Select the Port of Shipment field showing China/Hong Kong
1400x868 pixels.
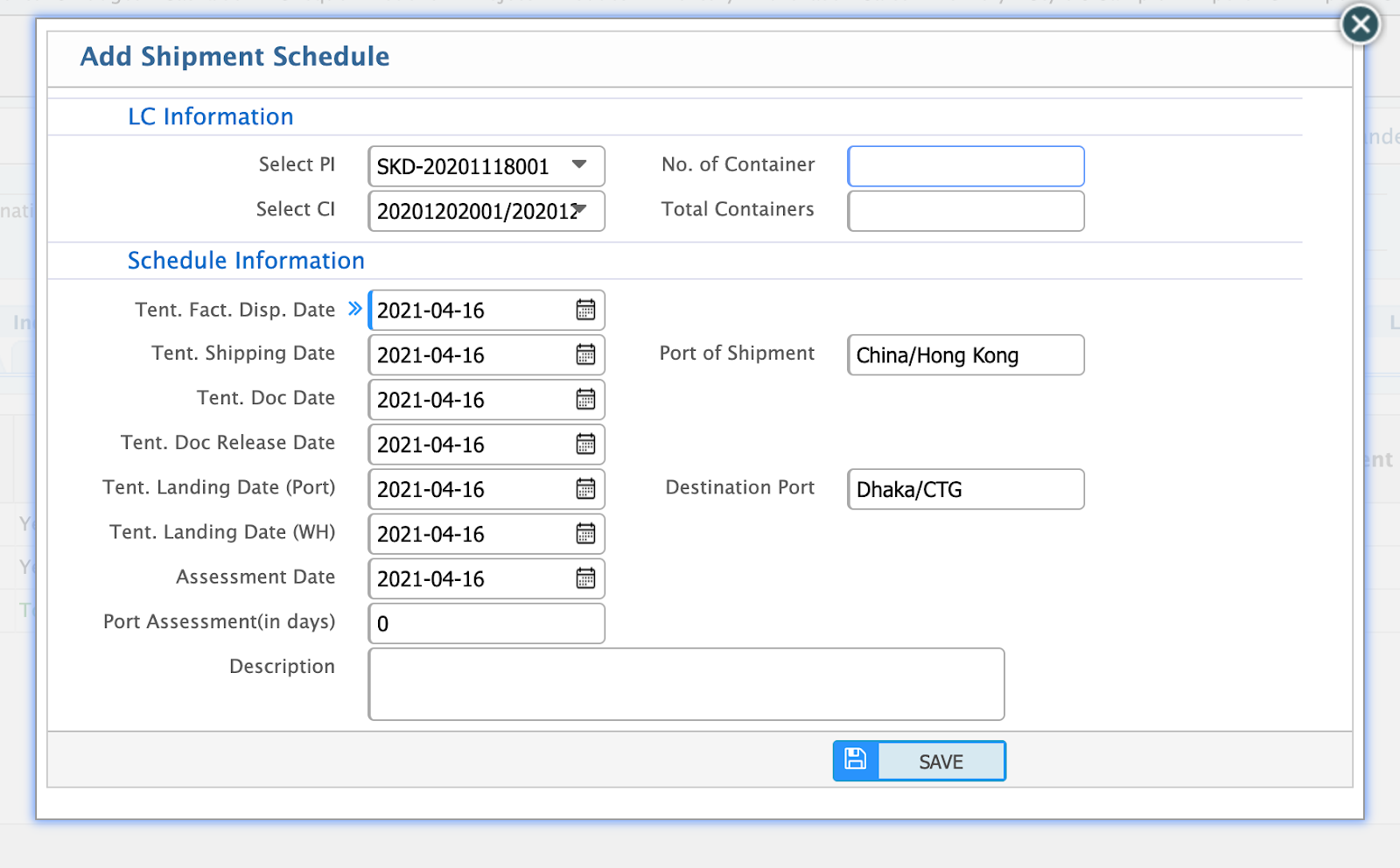tap(965, 355)
